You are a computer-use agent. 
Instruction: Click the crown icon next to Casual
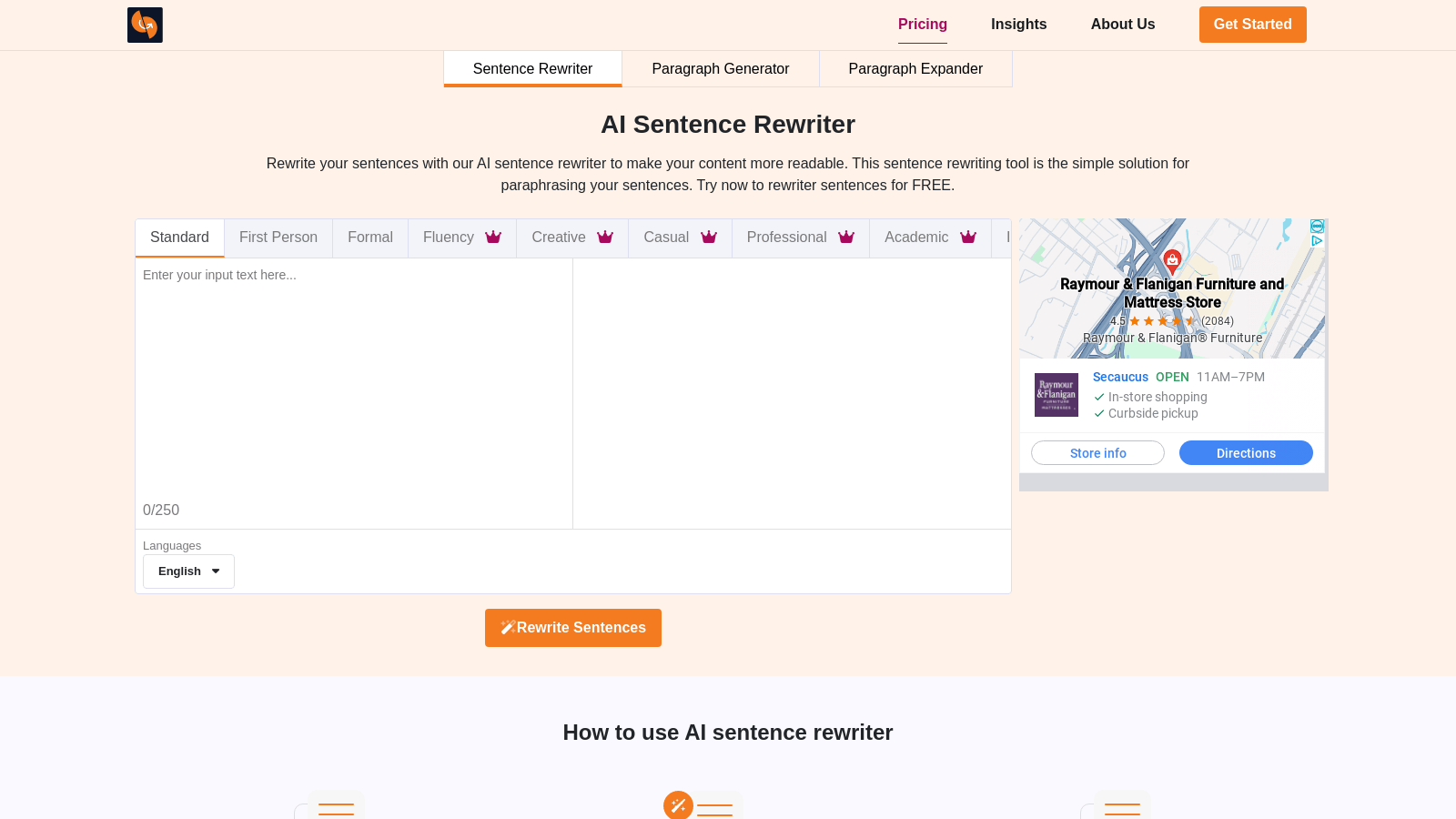pyautogui.click(x=709, y=238)
